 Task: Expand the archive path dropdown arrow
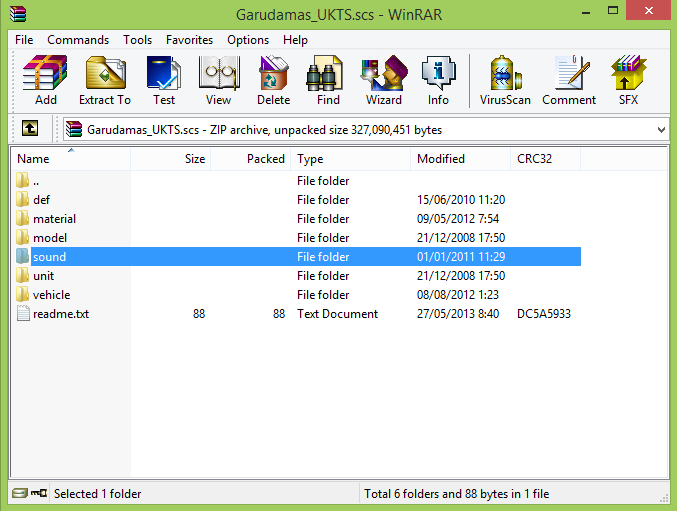coord(661,129)
